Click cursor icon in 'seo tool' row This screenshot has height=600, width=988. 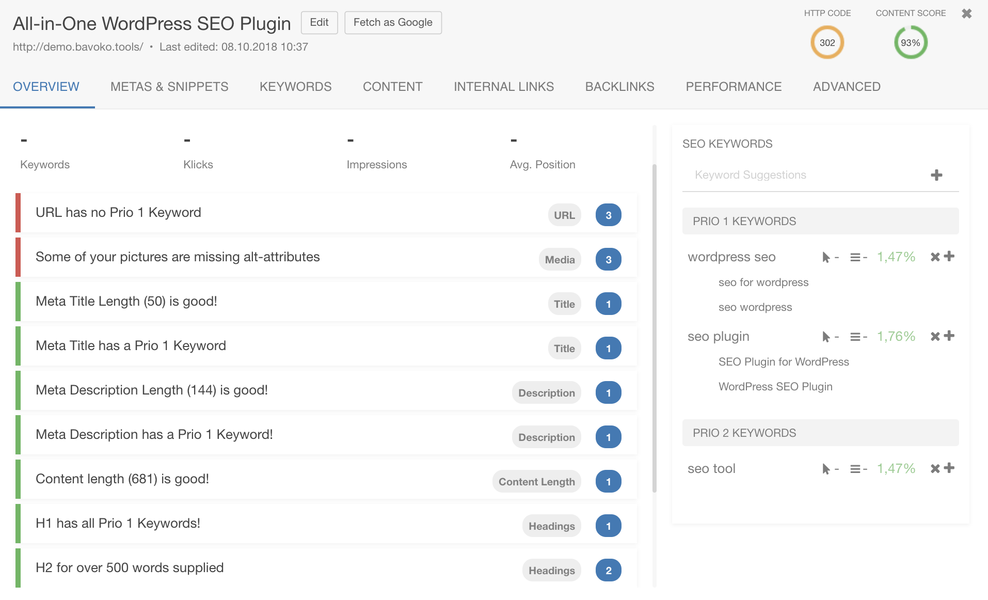click(x=825, y=469)
